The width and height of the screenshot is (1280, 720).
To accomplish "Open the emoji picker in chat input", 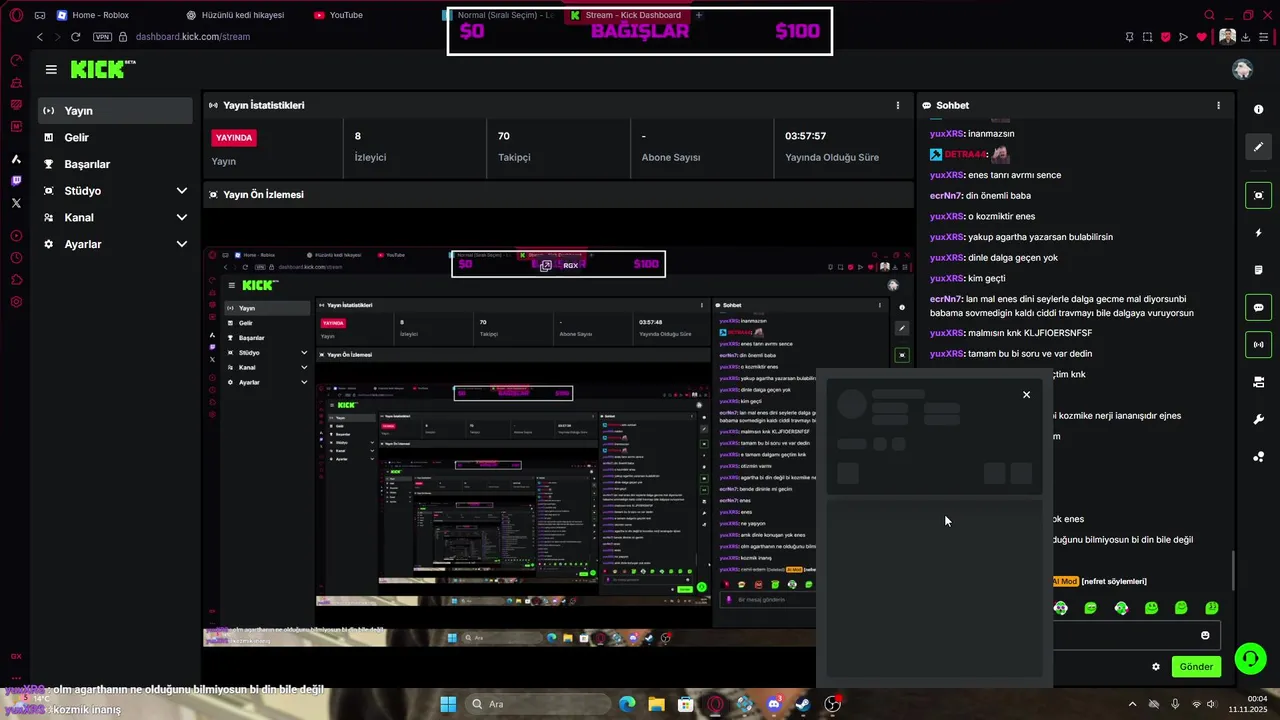I will tap(1205, 635).
